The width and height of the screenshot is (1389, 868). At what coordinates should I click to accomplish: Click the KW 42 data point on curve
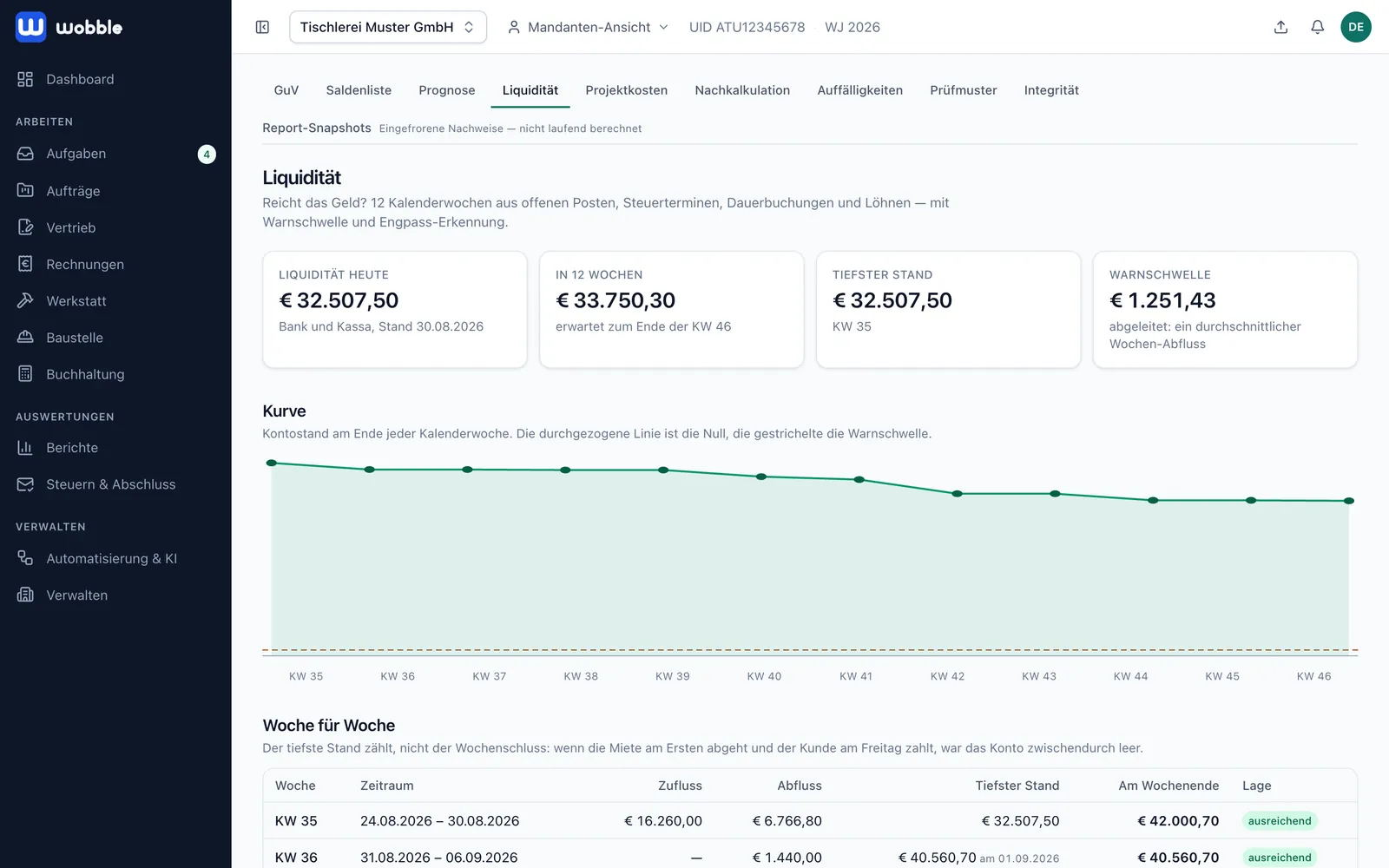958,494
